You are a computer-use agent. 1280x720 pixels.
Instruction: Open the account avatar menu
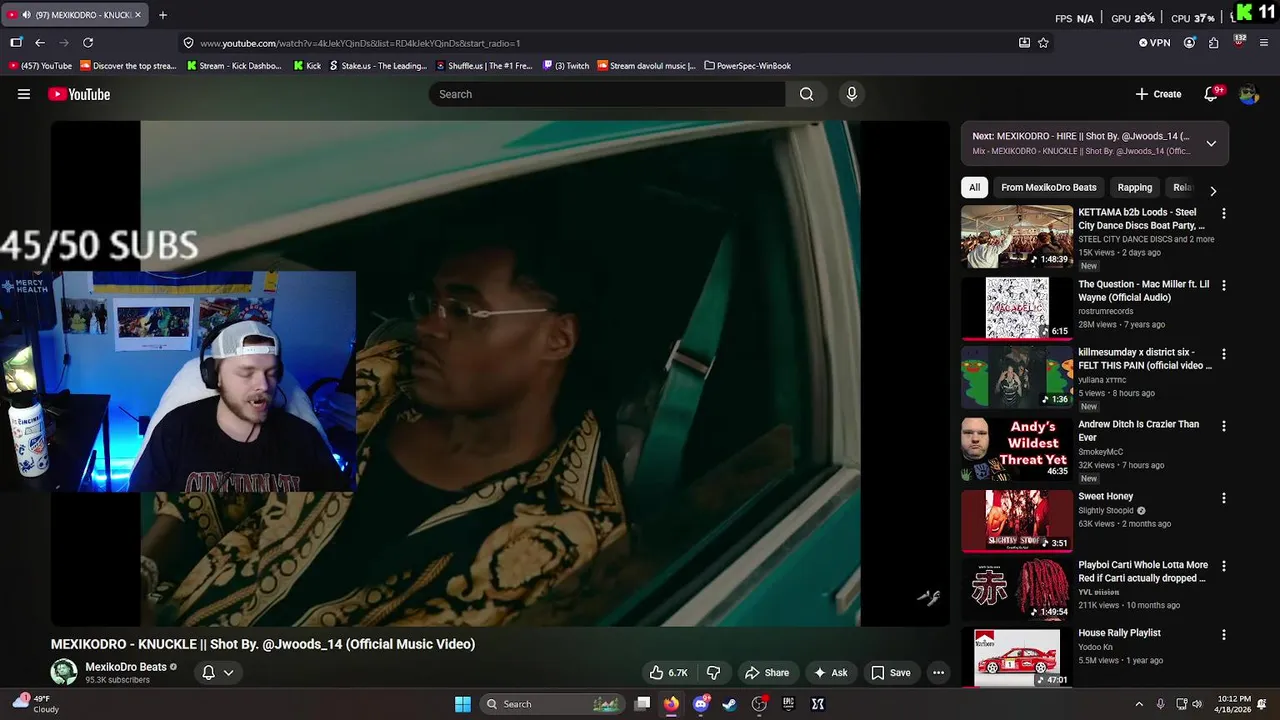[x=1248, y=94]
